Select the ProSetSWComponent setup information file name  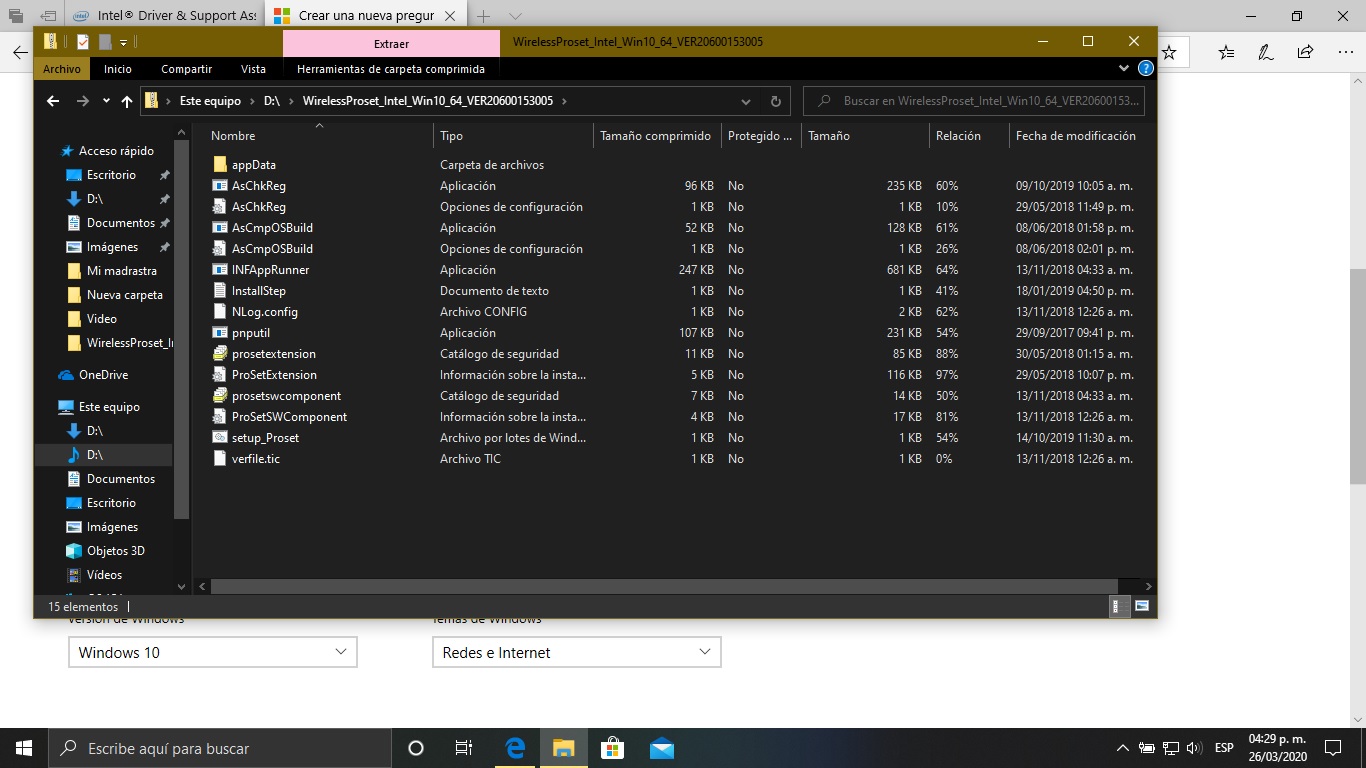pyautogui.click(x=289, y=416)
